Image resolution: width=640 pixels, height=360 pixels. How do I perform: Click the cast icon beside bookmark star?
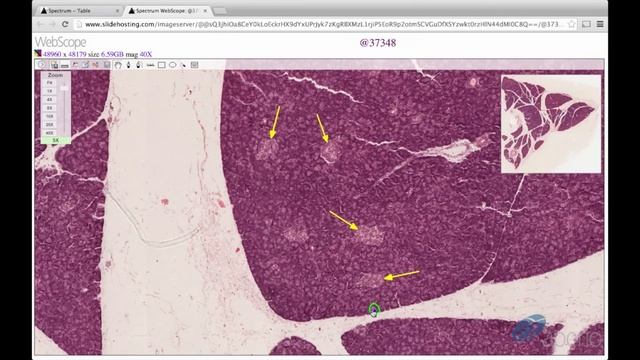(586, 24)
